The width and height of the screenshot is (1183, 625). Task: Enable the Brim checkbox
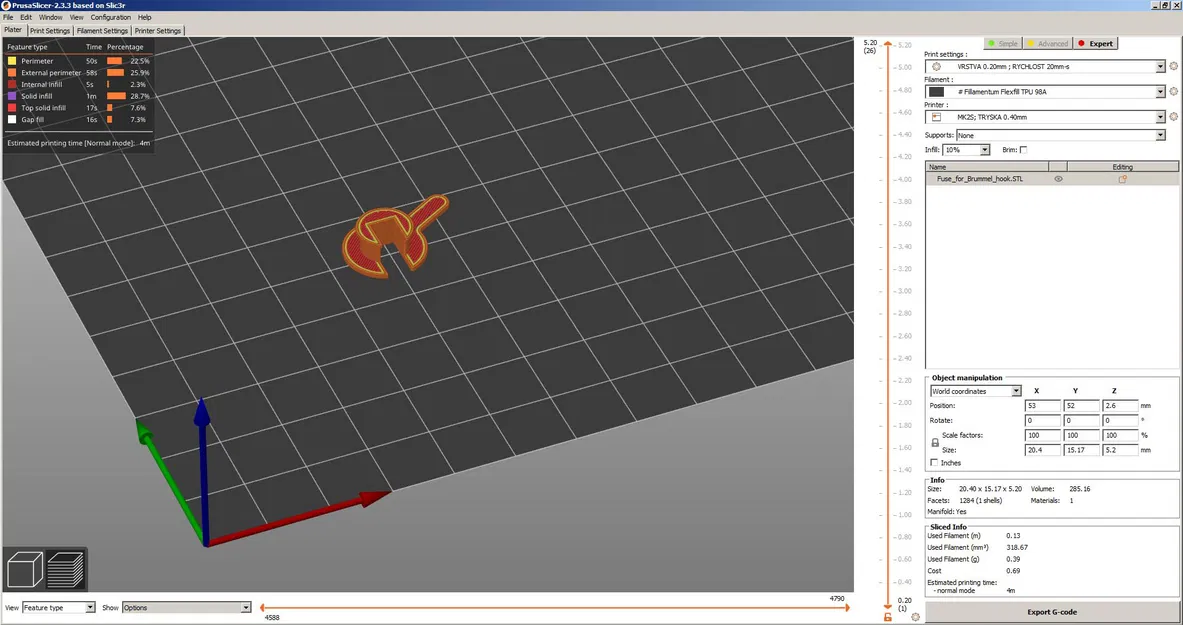(1023, 149)
